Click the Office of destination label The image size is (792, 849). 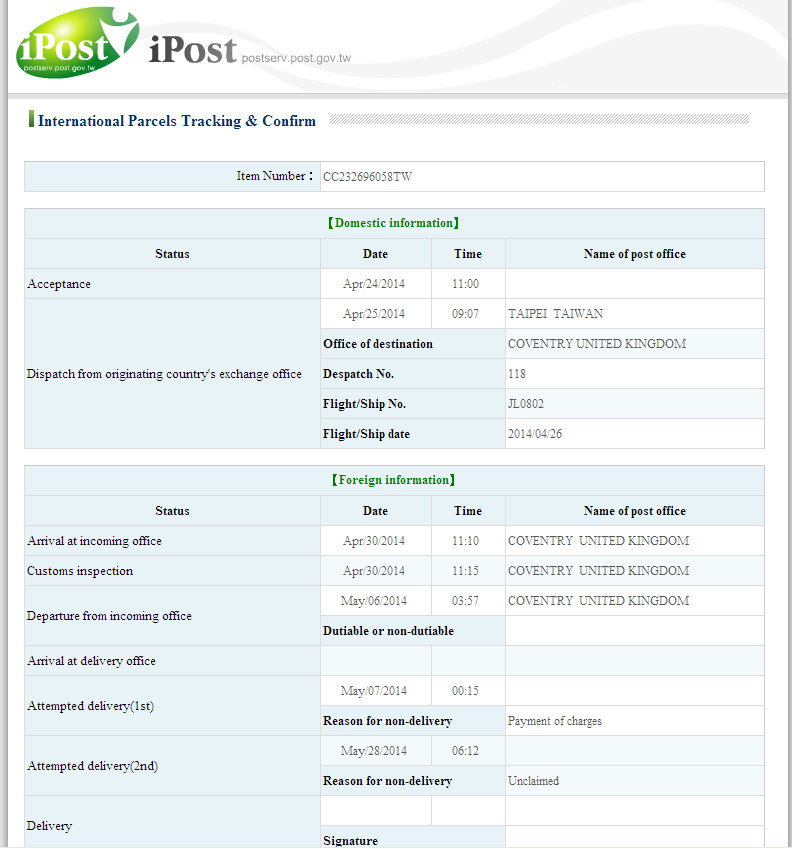point(378,344)
